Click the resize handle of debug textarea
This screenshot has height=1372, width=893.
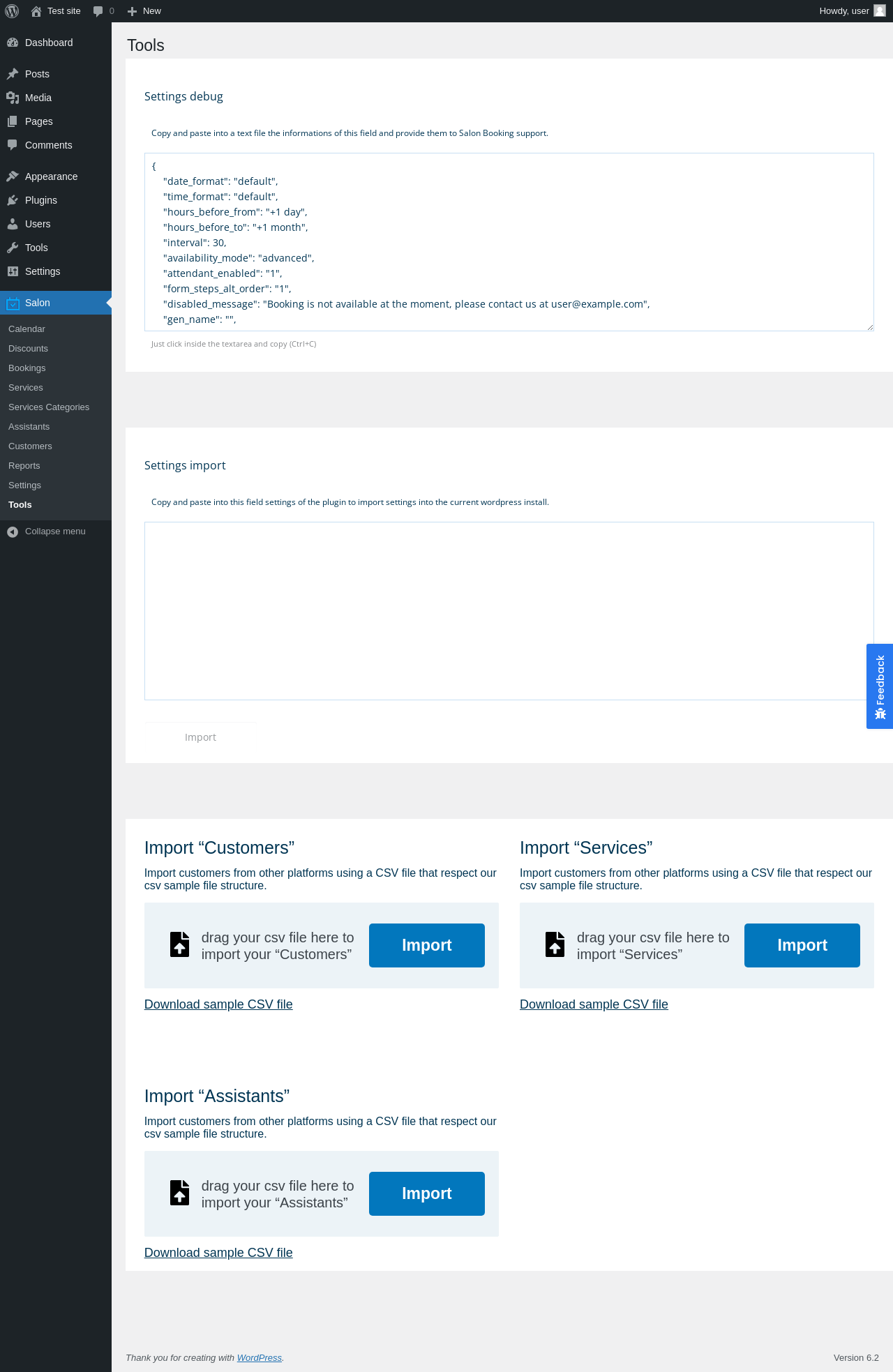click(x=870, y=327)
